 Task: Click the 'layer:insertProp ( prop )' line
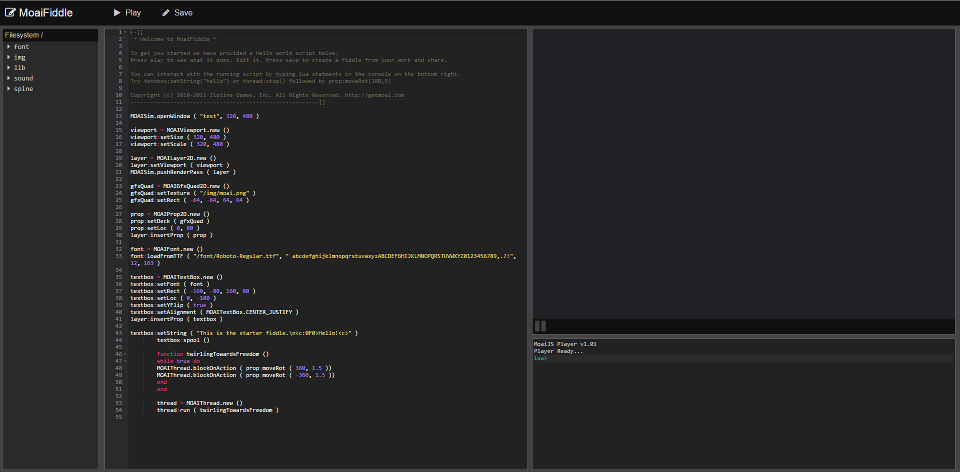pyautogui.click(x=171, y=234)
